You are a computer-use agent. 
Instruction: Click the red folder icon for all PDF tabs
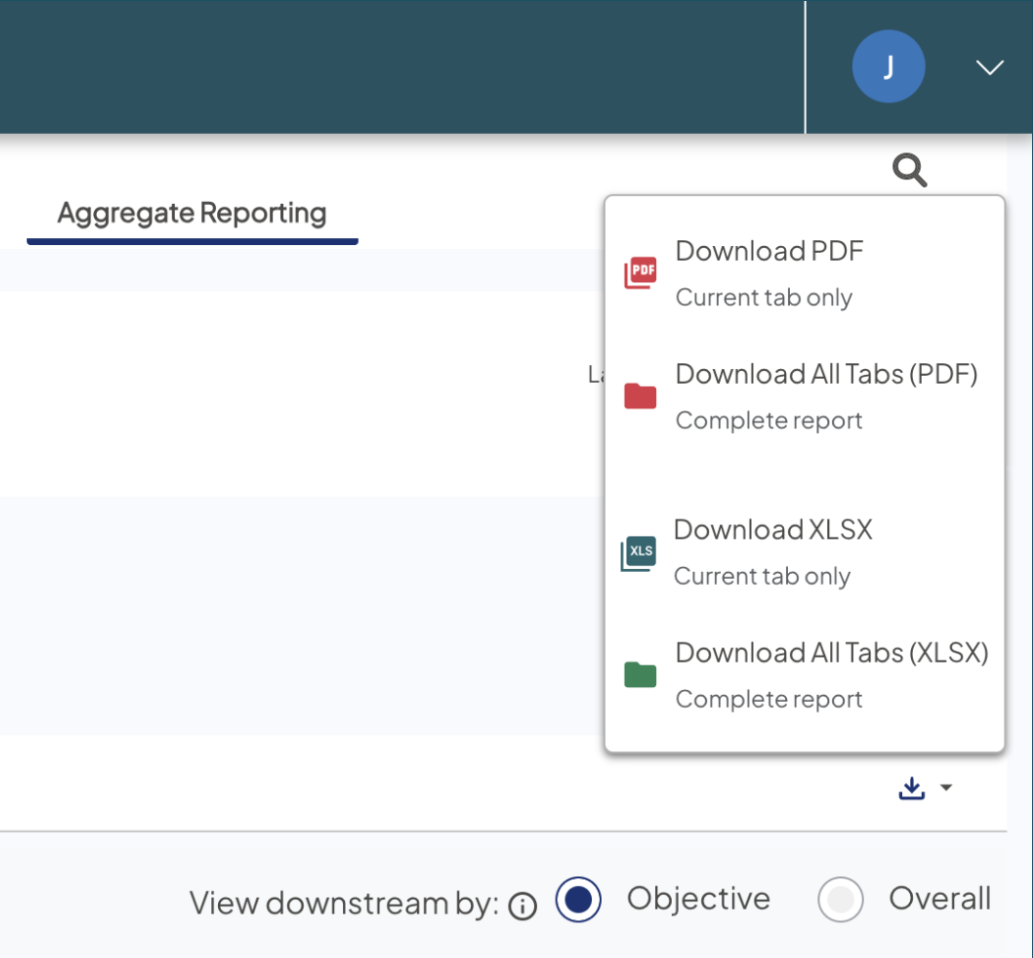pos(639,396)
